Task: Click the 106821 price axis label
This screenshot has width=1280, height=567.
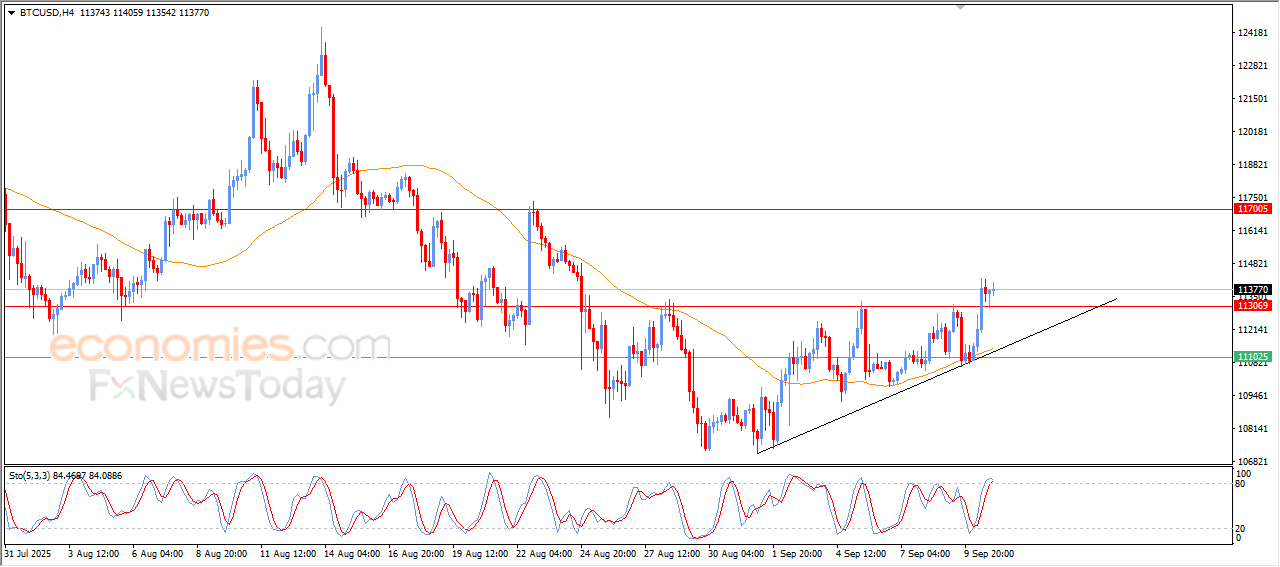Action: pyautogui.click(x=1254, y=462)
